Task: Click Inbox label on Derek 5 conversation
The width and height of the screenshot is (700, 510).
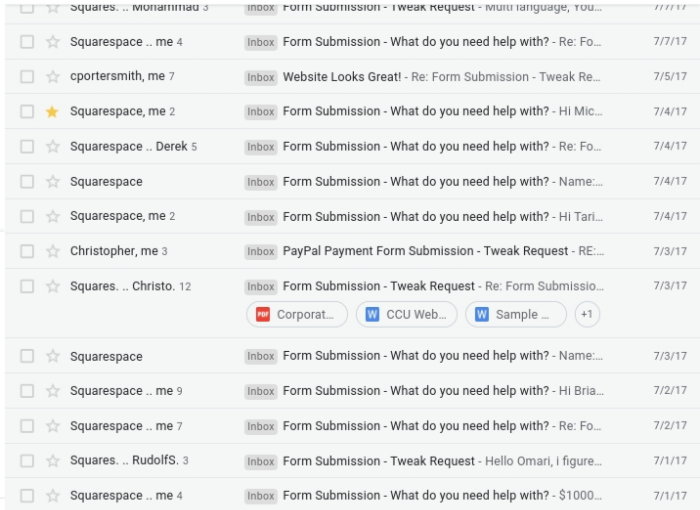Action: (x=261, y=147)
